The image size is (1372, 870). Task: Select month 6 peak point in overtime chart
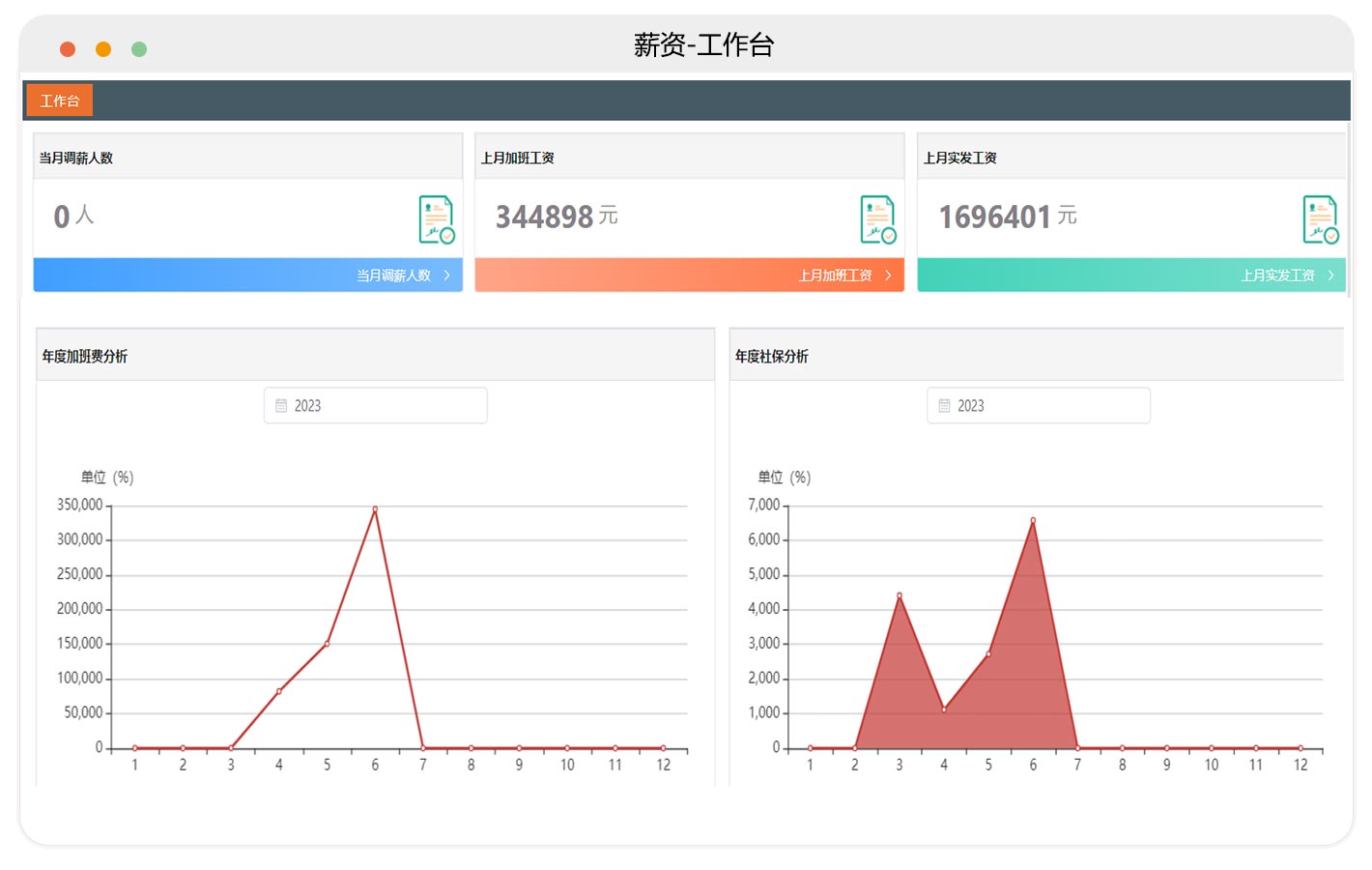[x=375, y=509]
